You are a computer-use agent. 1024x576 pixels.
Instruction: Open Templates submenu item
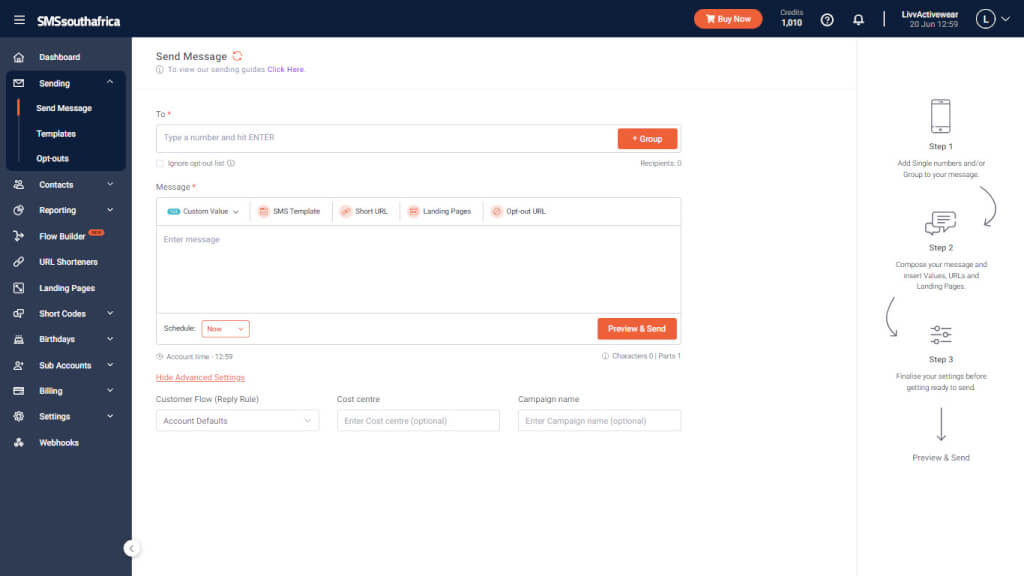(x=56, y=134)
